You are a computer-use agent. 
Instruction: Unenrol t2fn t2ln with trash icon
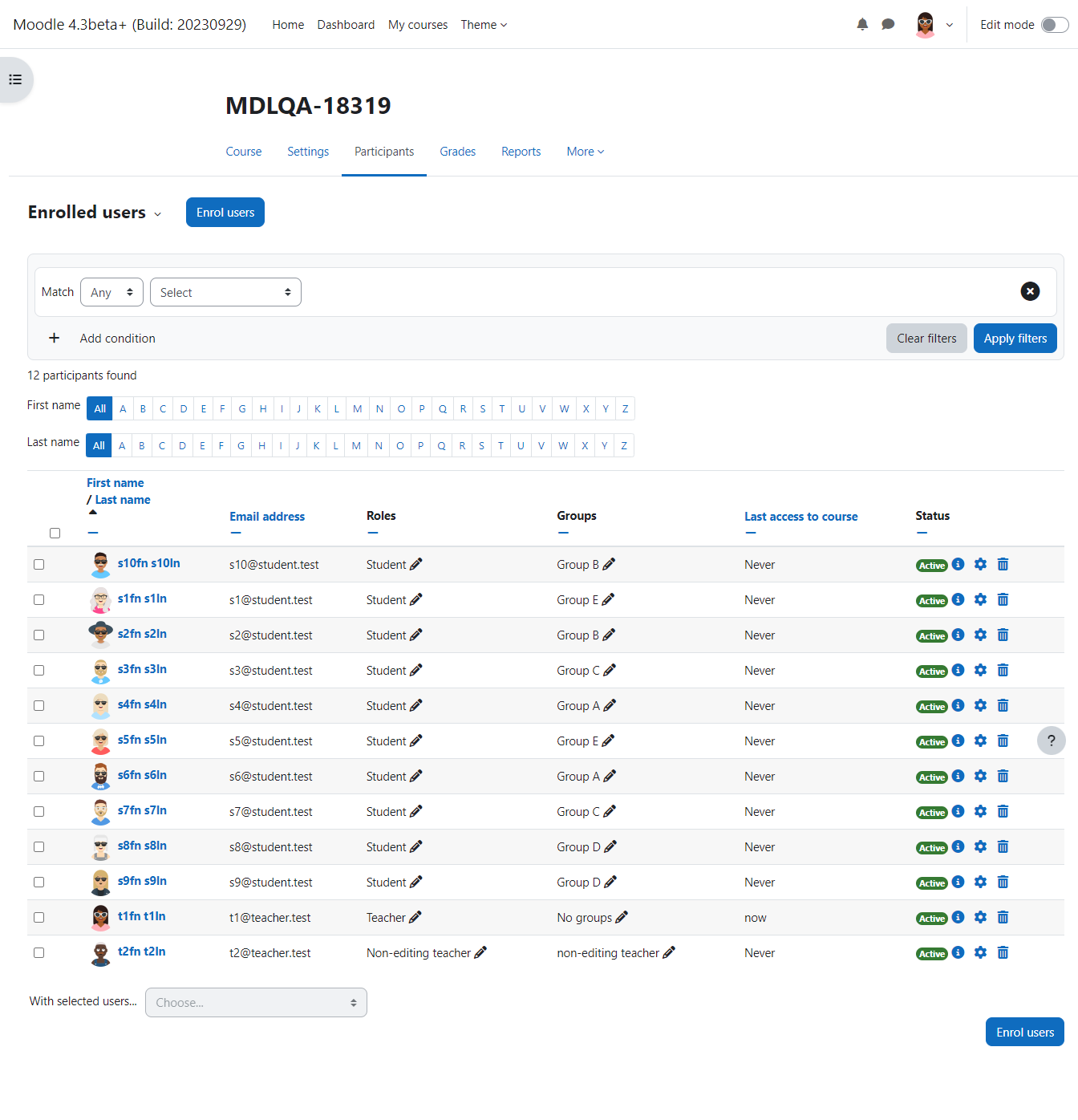tap(1003, 952)
